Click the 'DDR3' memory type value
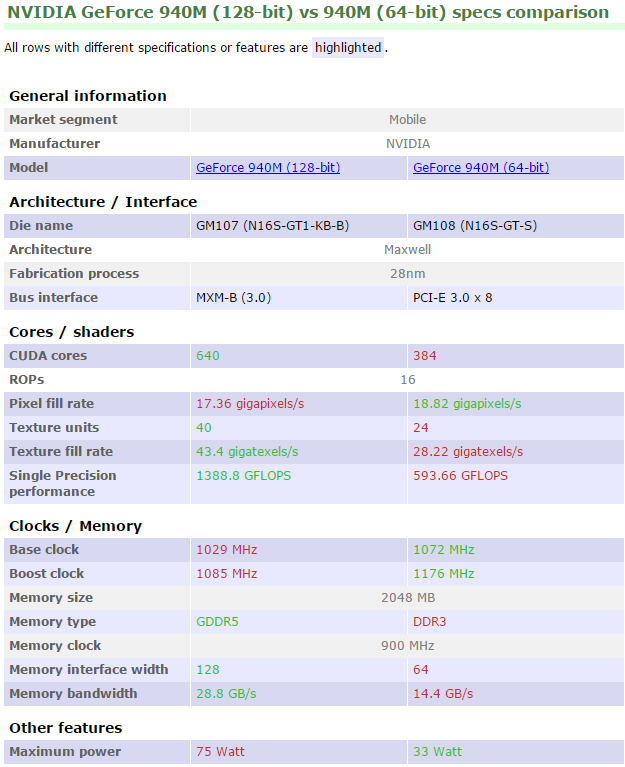Viewport: 625px width, 767px height. (x=429, y=622)
